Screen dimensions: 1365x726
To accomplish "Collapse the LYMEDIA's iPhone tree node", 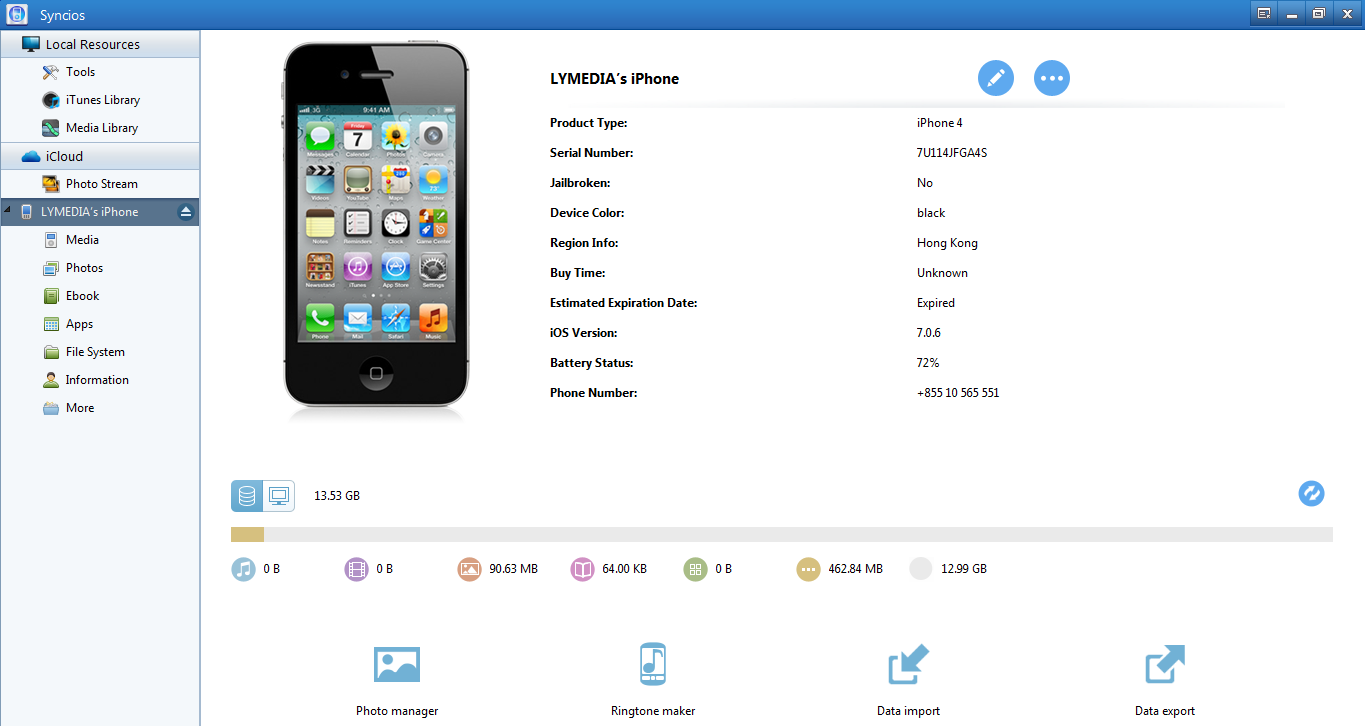I will click(x=8, y=212).
